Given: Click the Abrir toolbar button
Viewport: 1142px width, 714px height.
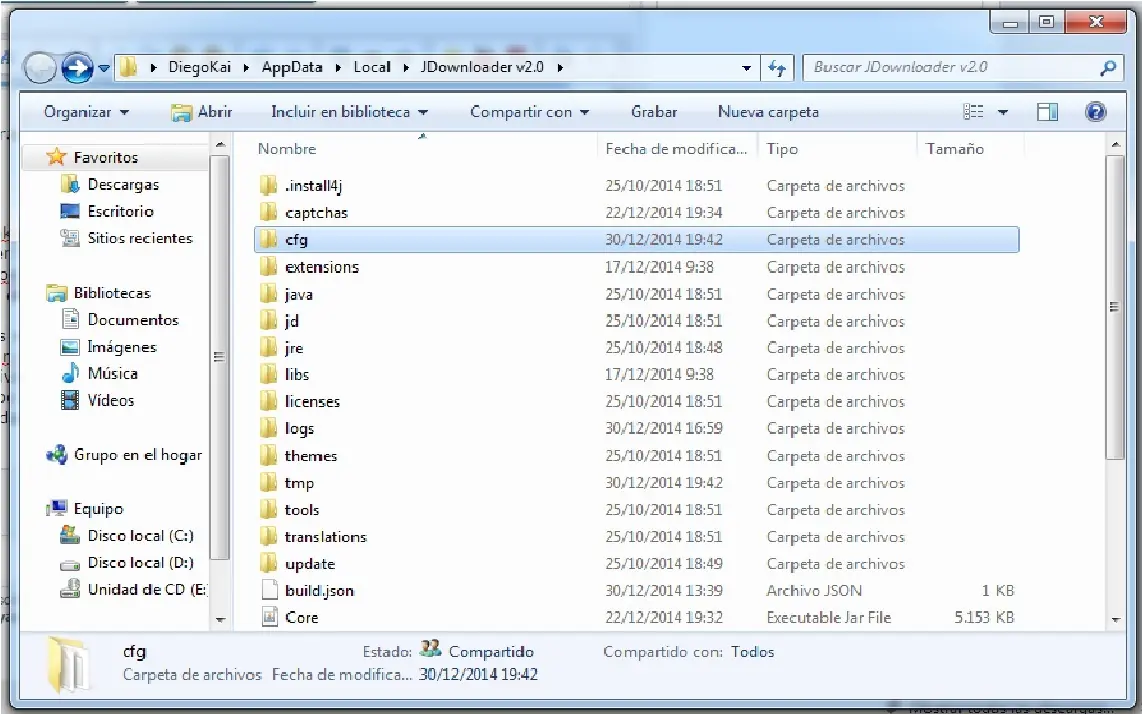Looking at the screenshot, I should (x=202, y=112).
